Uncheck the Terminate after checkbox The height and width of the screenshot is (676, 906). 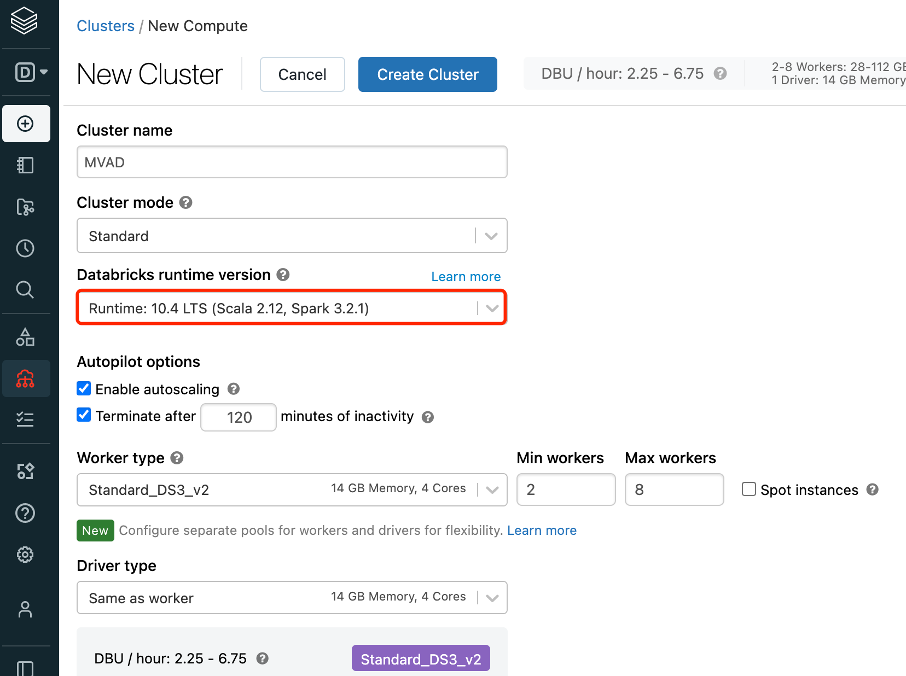[84, 415]
